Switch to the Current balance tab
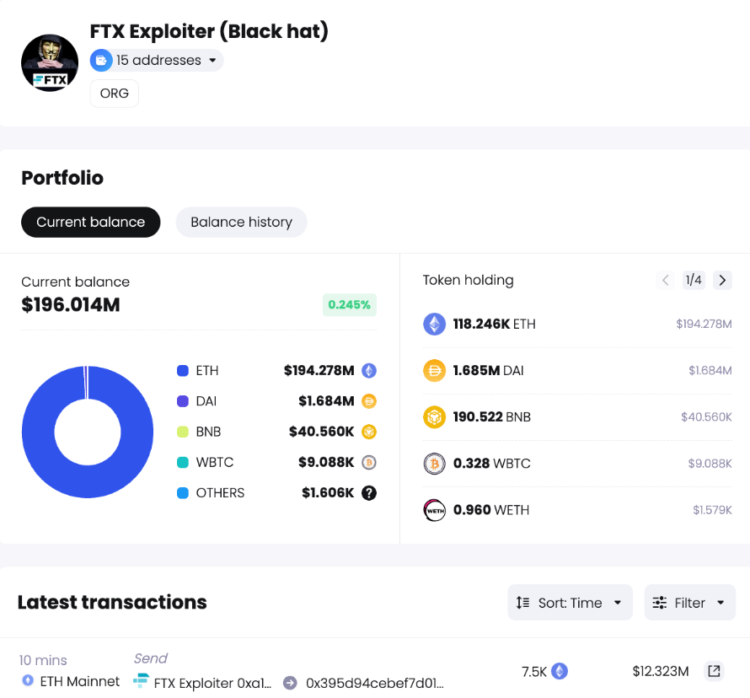 (x=91, y=222)
